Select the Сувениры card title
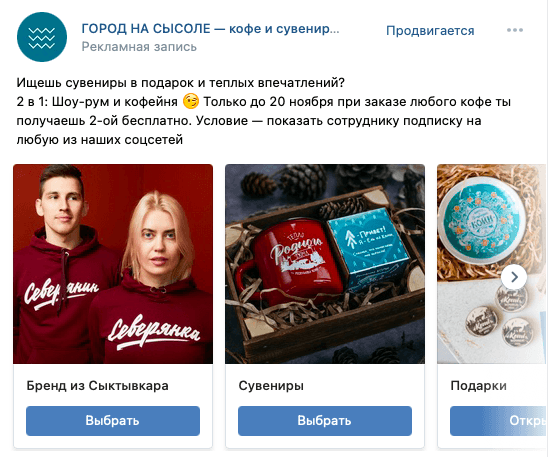The image size is (548, 457). [271, 386]
